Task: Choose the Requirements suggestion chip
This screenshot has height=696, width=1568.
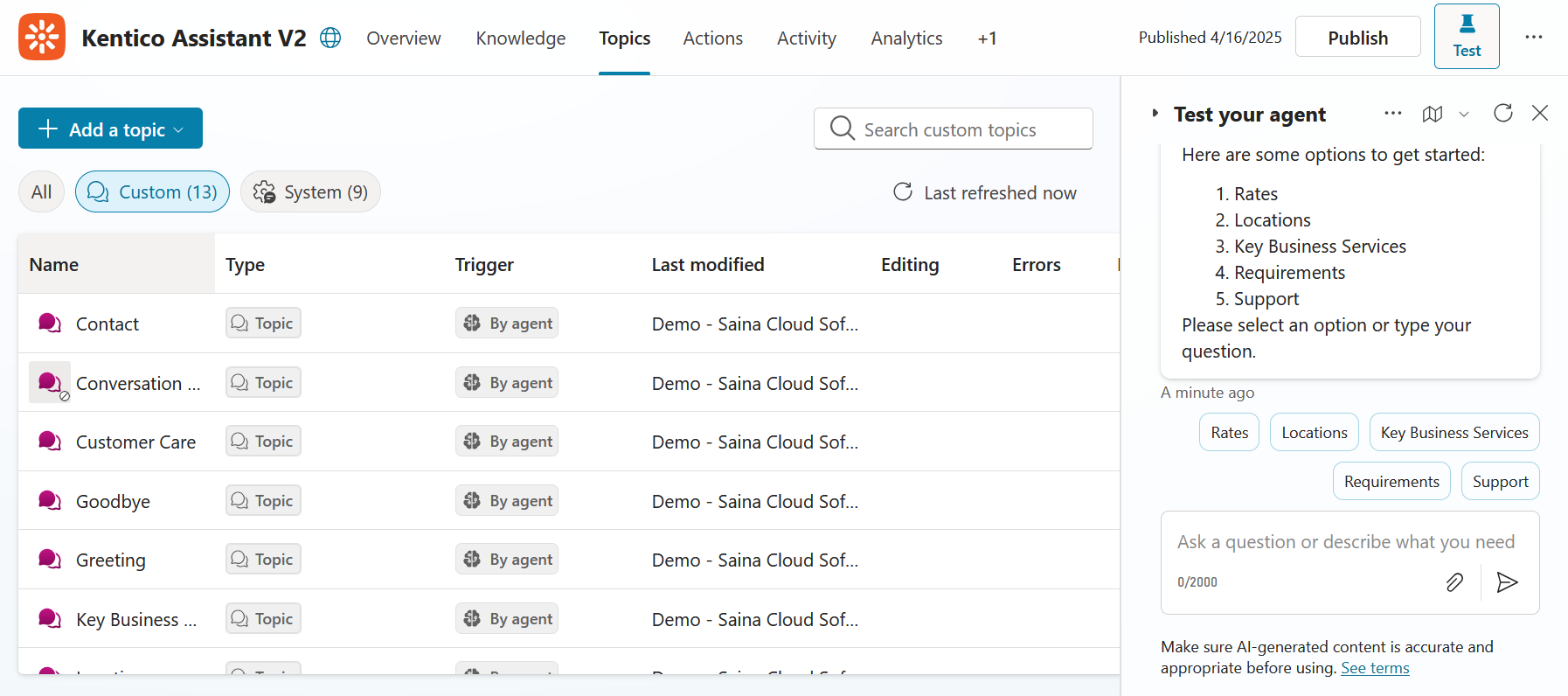Action: [1391, 481]
